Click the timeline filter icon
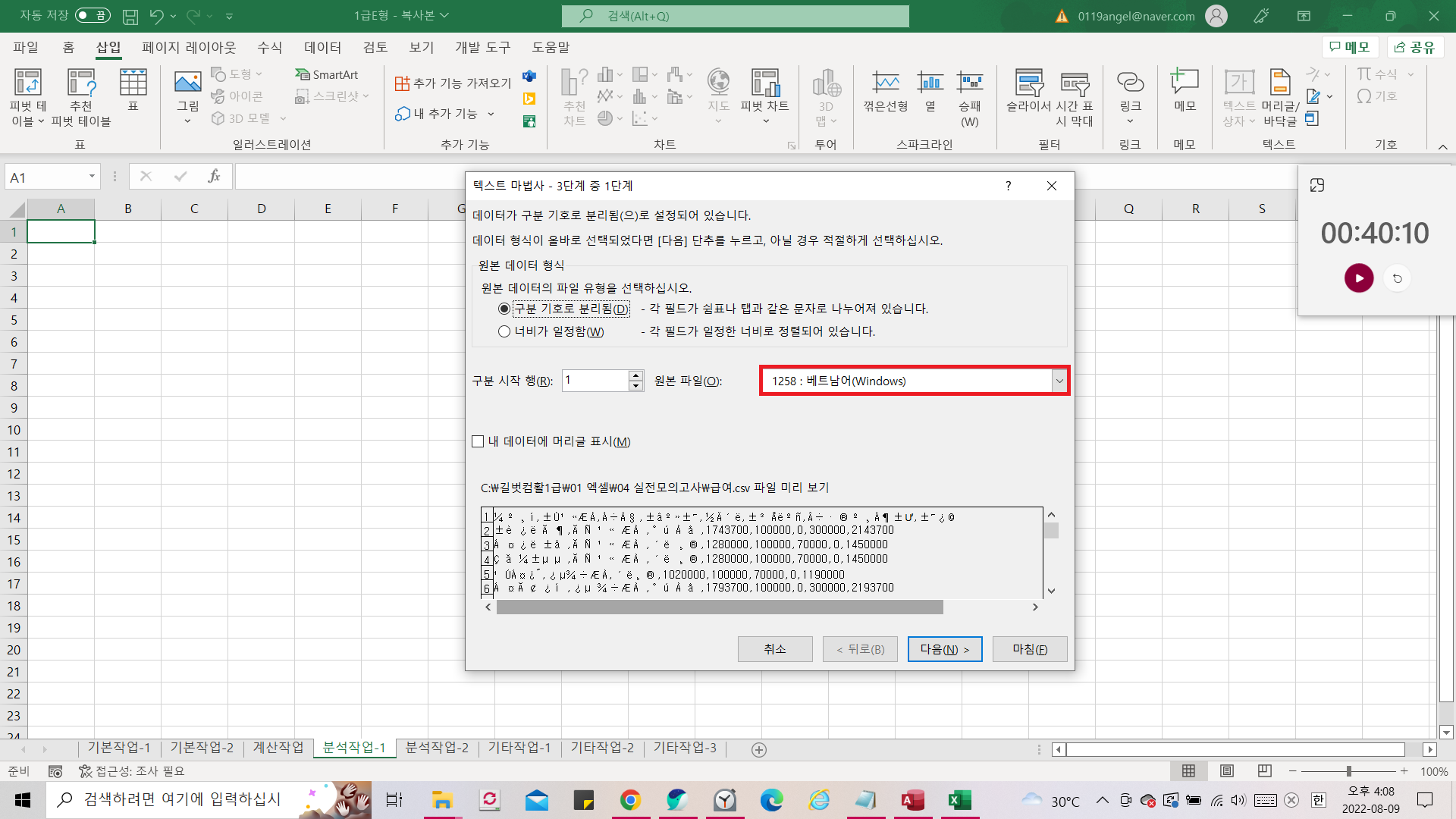The width and height of the screenshot is (1456, 819). (x=1075, y=83)
